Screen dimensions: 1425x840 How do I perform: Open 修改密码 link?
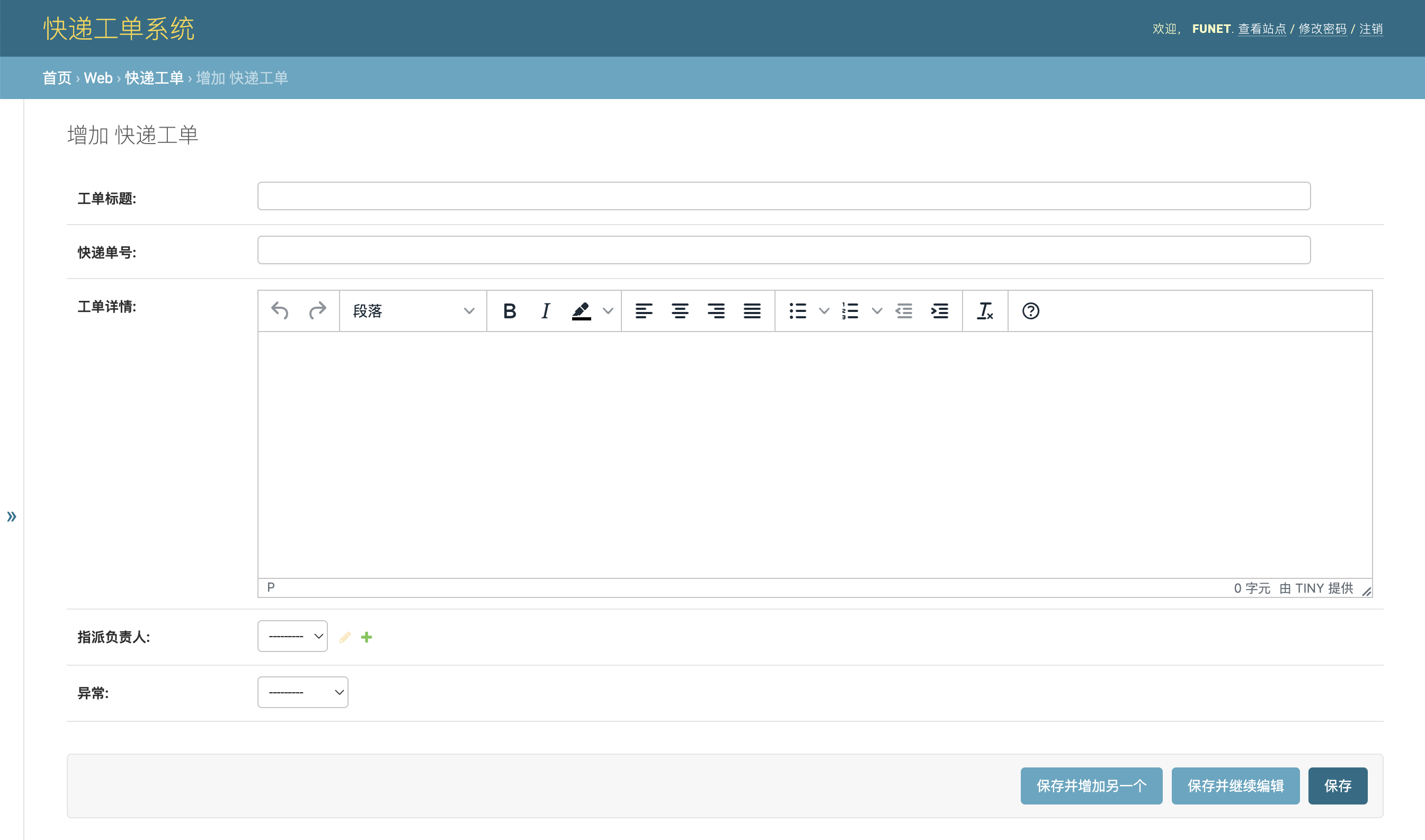click(1323, 29)
